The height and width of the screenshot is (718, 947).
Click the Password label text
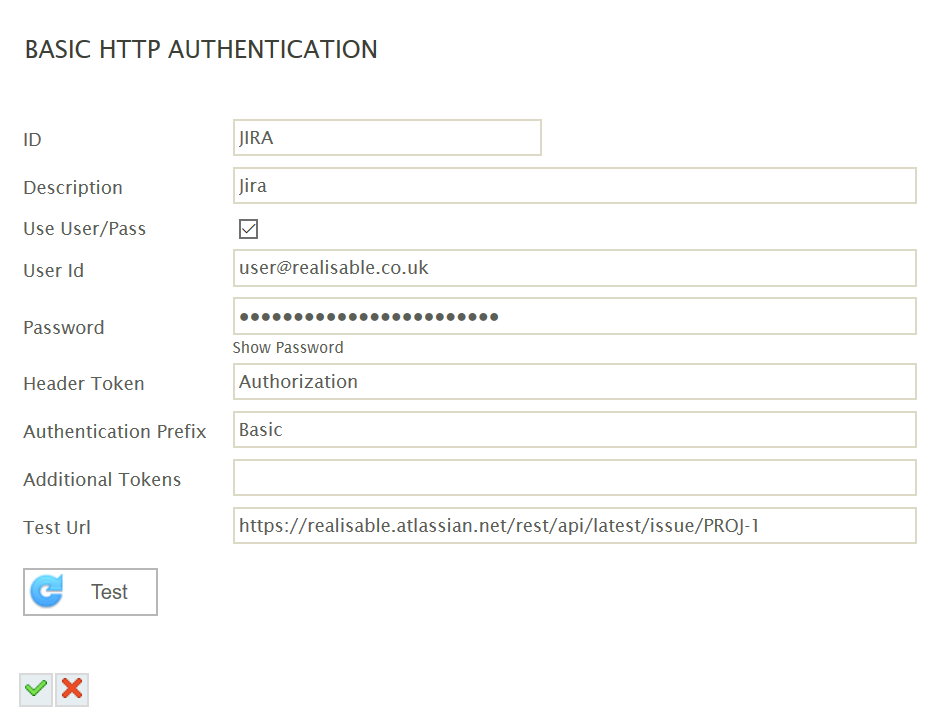(64, 328)
